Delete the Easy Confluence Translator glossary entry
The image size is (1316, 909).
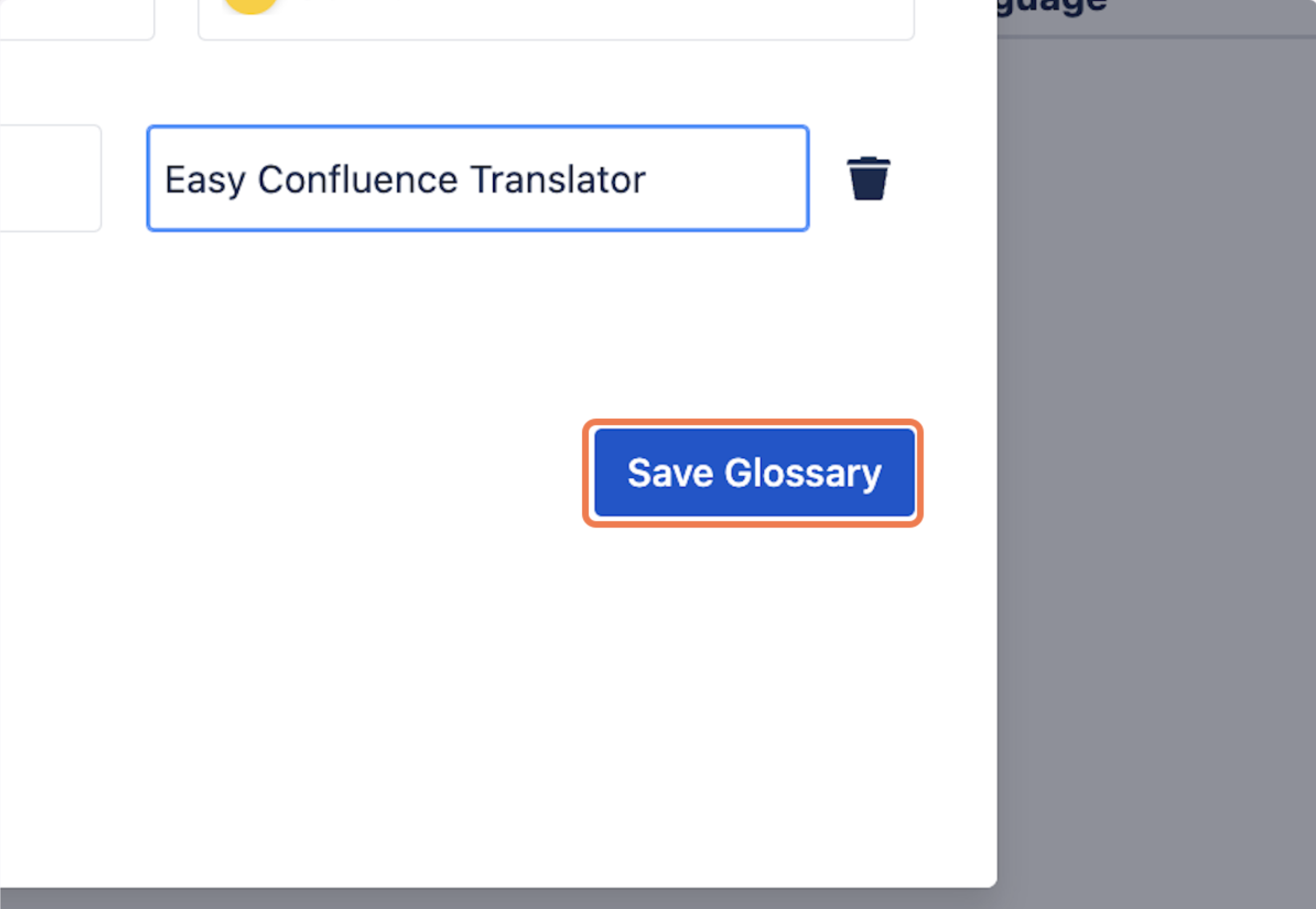868,179
